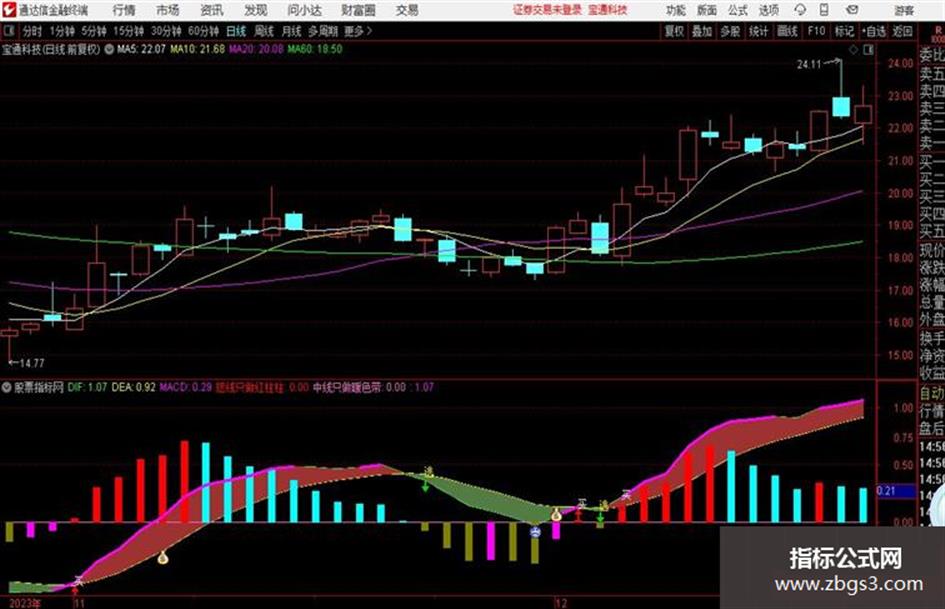The height and width of the screenshot is (609, 945).
Task: Click the 证券交易未登录 login link
Action: coord(547,10)
